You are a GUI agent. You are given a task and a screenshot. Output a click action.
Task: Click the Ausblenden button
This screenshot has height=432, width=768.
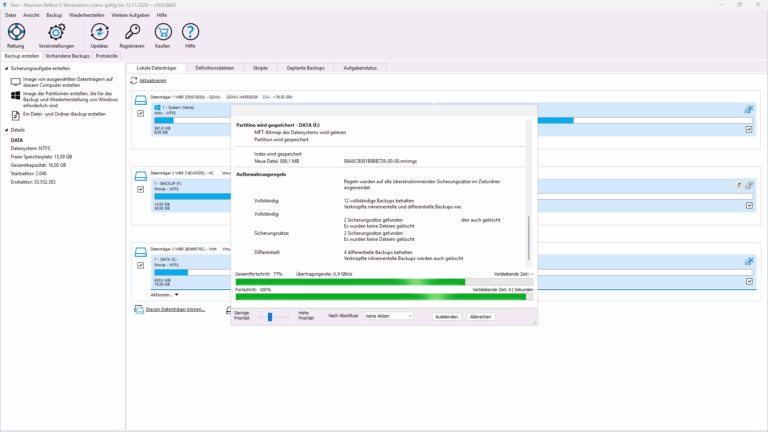[x=446, y=317]
